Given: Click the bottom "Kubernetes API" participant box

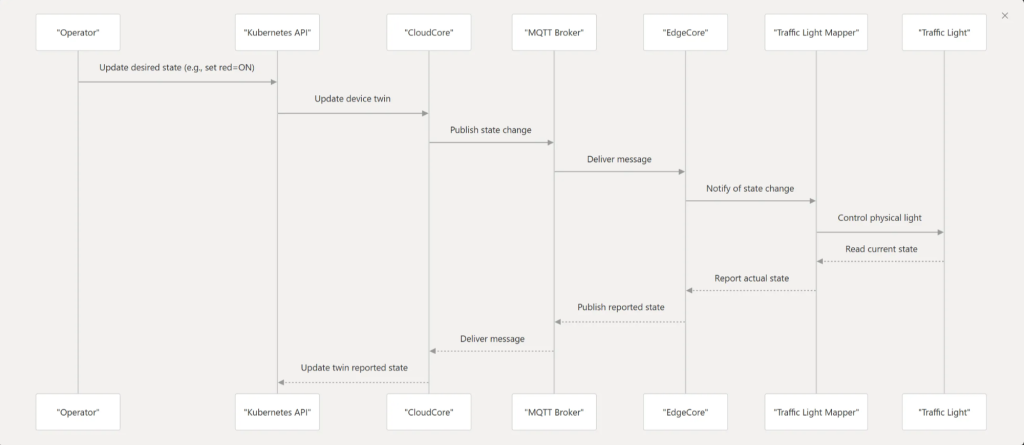Looking at the screenshot, I should (x=277, y=411).
